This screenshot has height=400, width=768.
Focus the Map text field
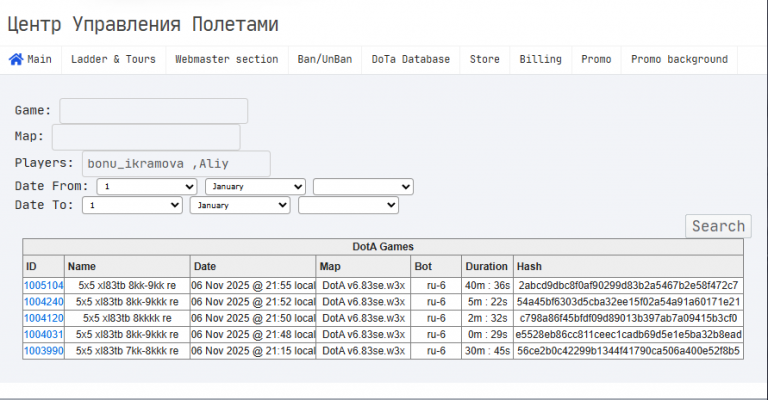coord(146,137)
